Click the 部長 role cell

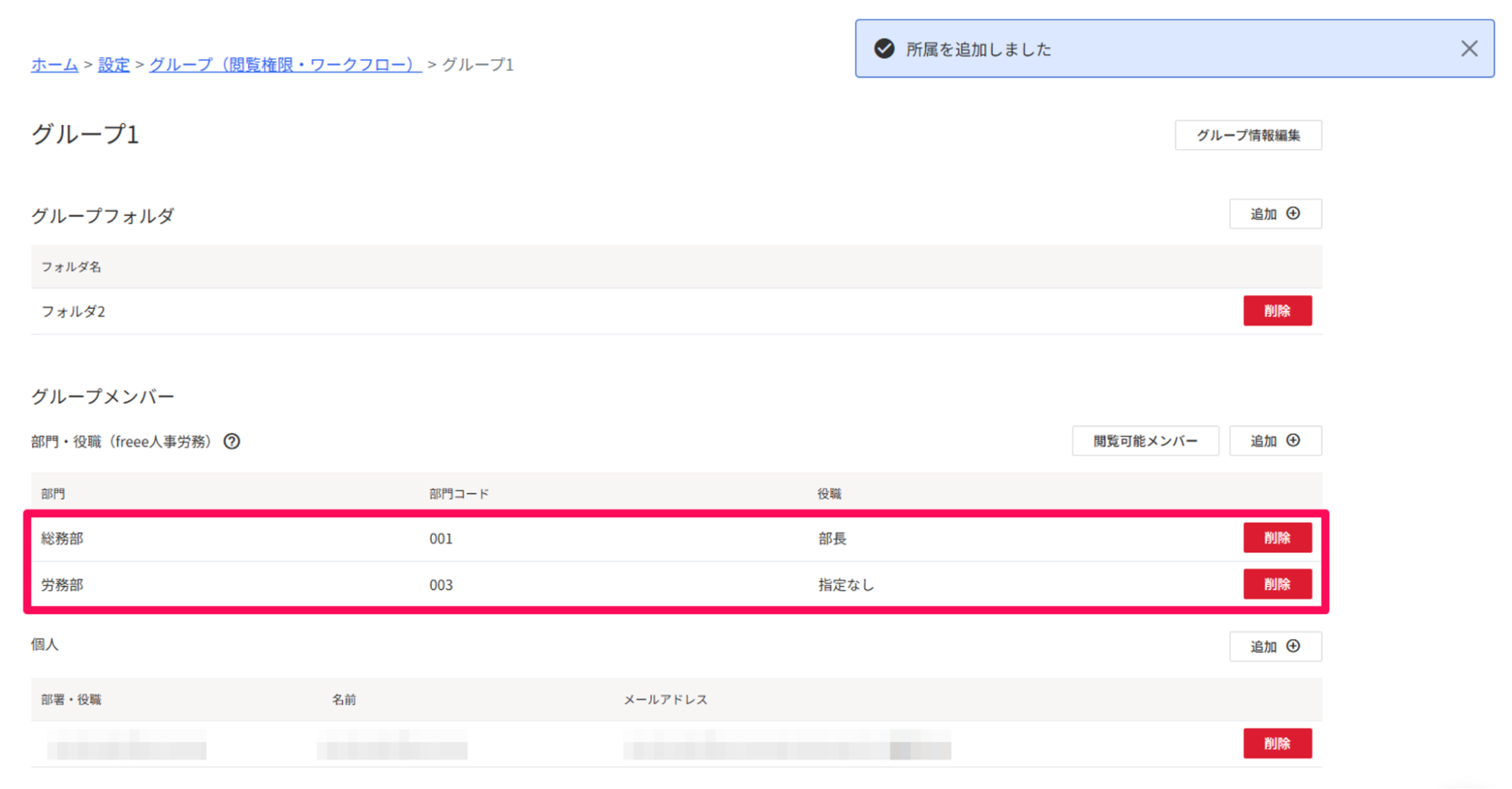coord(832,539)
